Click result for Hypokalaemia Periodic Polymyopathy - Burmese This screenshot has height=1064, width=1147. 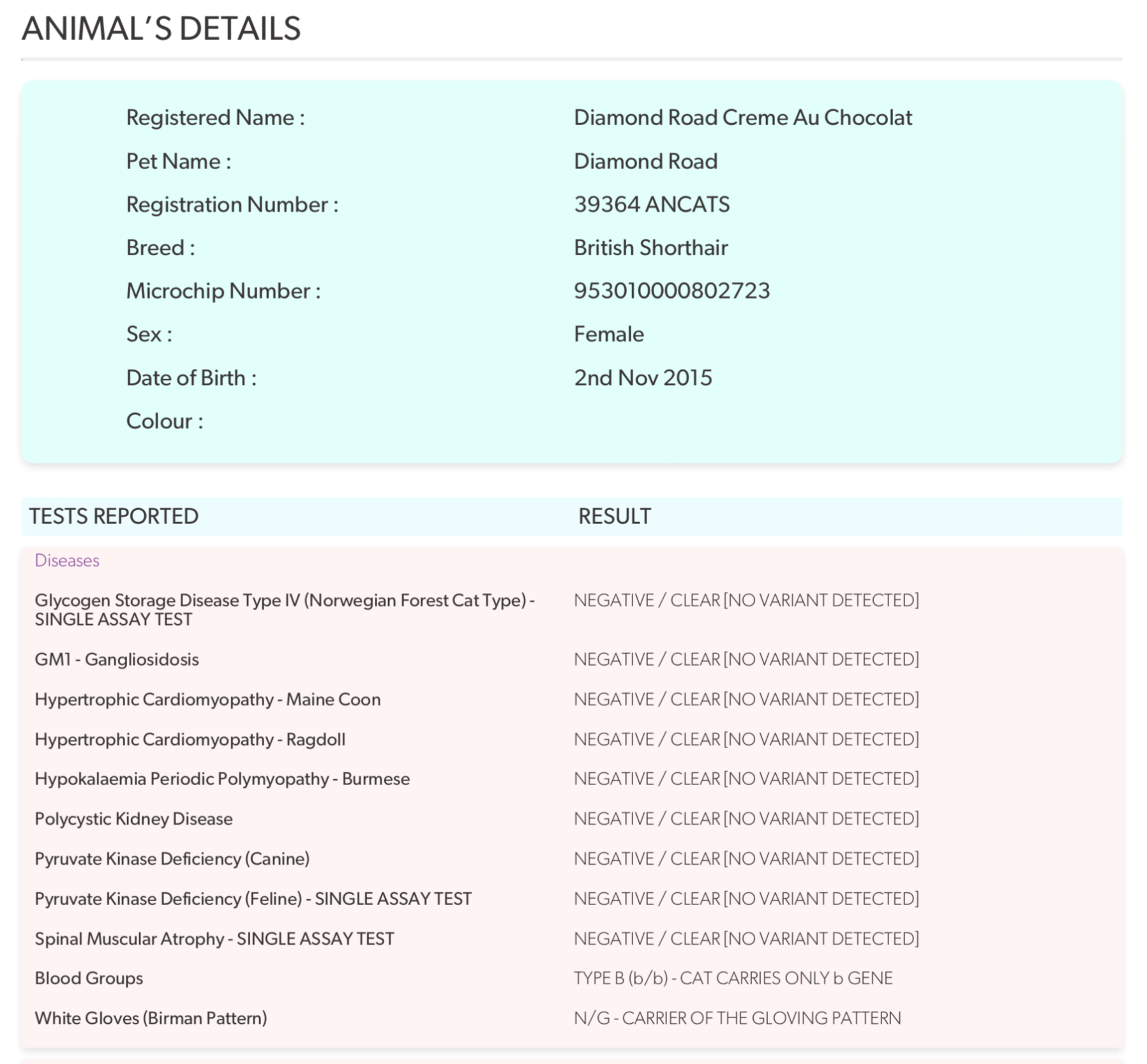[x=747, y=779]
